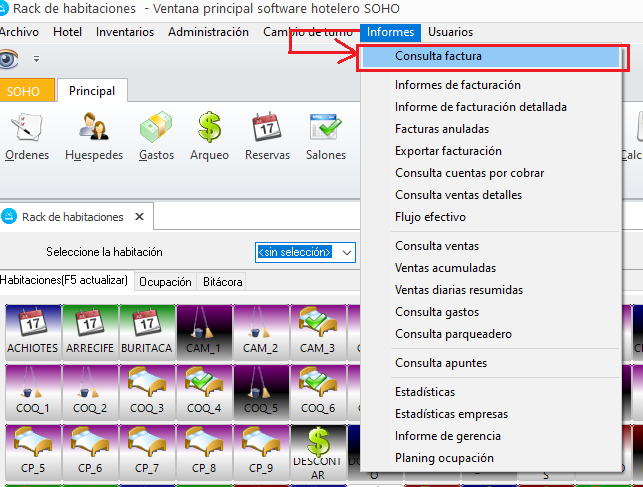Switch to the Bitácora tab
Image resolution: width=643 pixels, height=487 pixels.
[x=222, y=282]
